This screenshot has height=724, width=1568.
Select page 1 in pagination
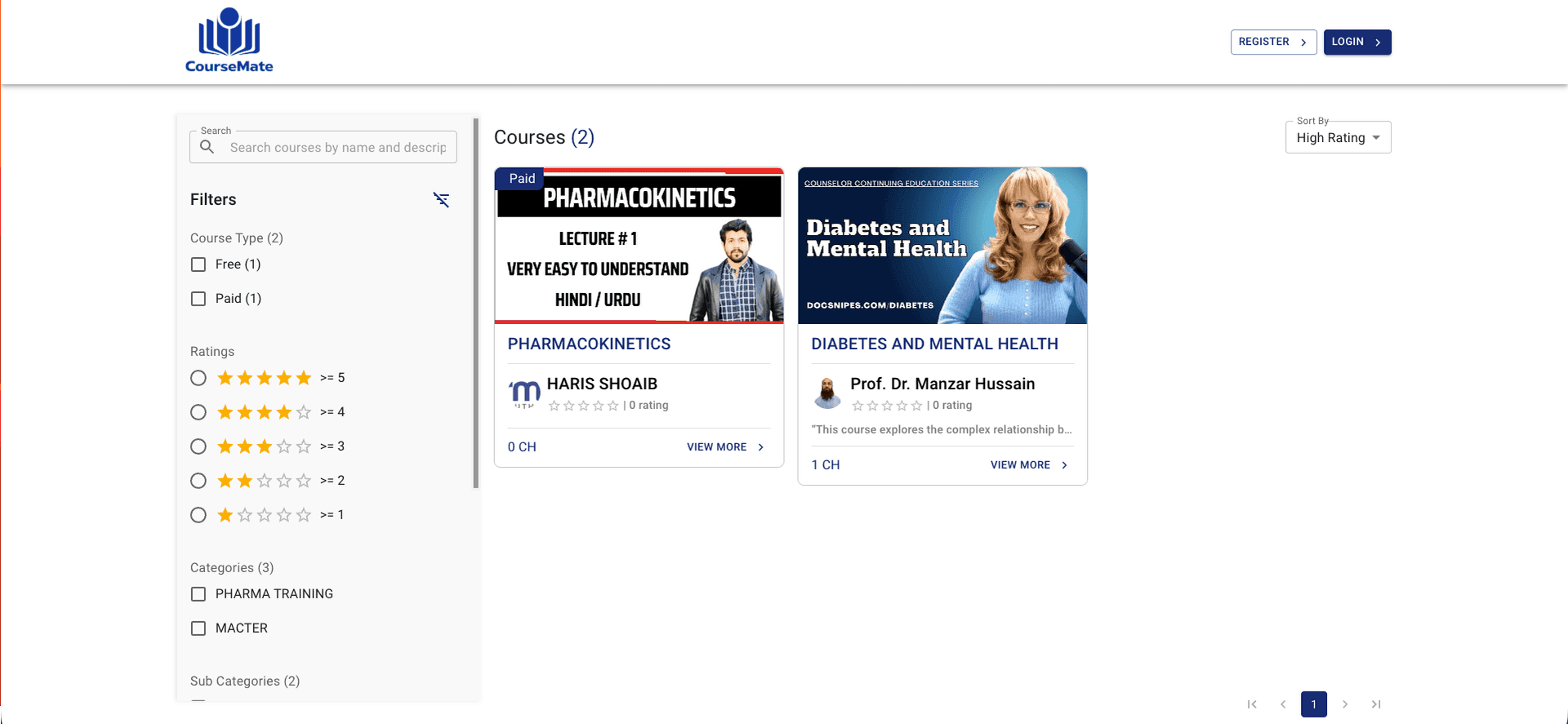1313,704
